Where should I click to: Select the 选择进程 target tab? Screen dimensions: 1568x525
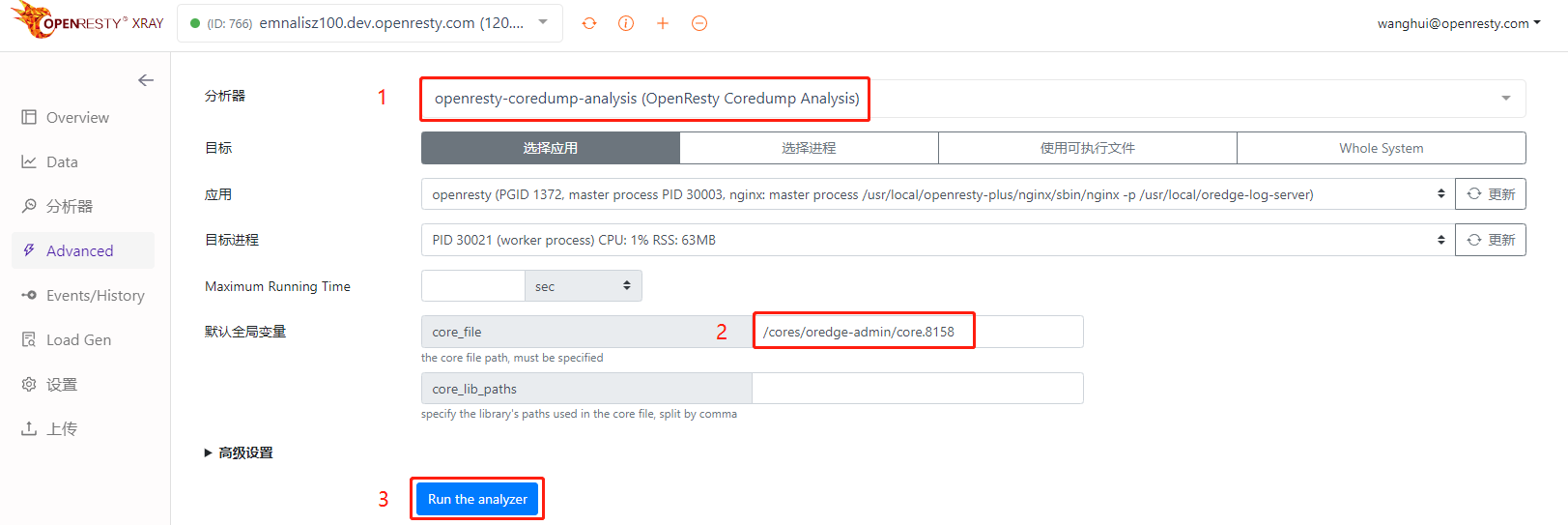809,148
